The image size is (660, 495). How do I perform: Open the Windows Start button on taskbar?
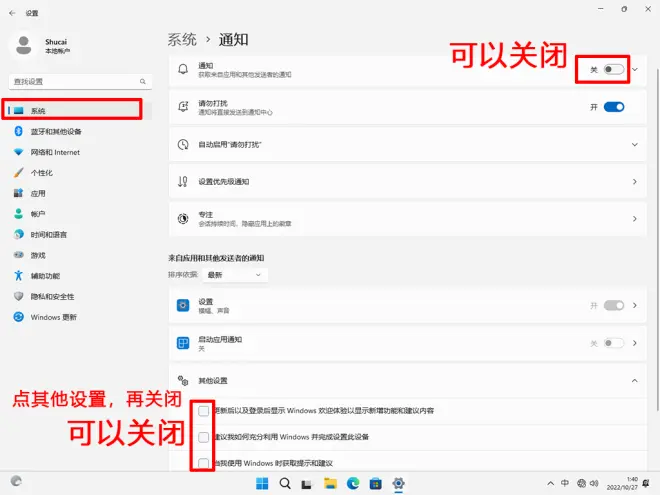point(262,483)
